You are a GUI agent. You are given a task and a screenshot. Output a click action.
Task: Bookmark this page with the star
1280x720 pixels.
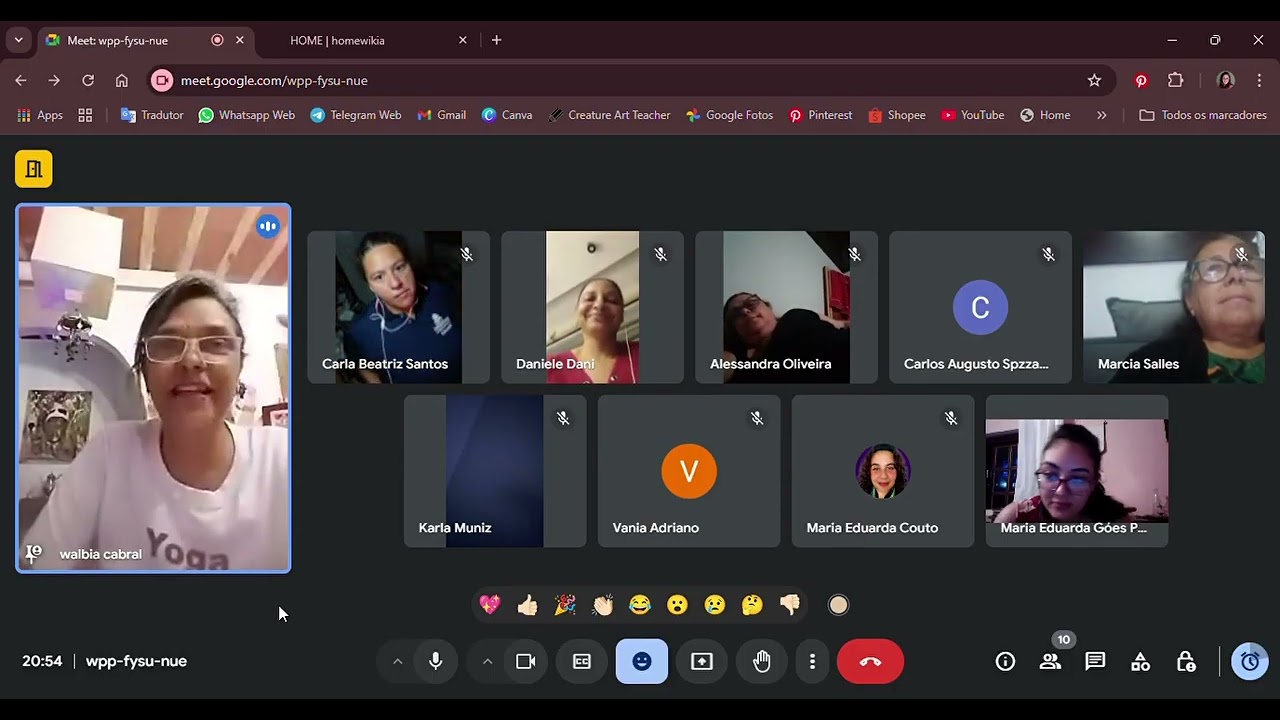pos(1094,80)
